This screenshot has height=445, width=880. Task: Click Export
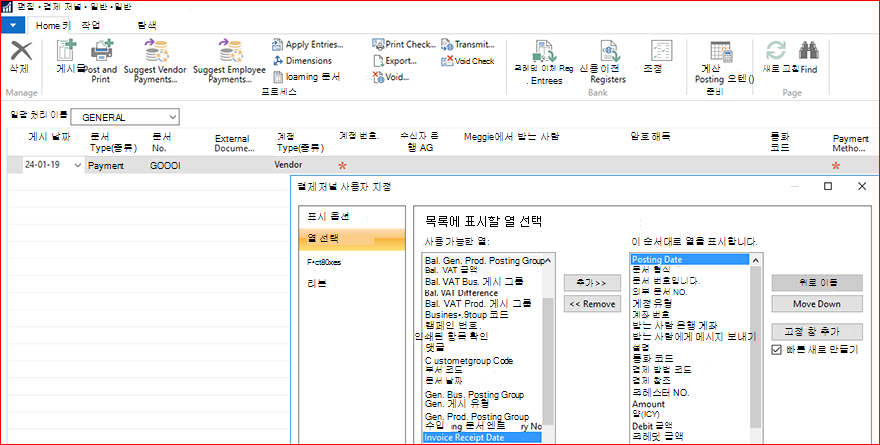click(x=395, y=61)
